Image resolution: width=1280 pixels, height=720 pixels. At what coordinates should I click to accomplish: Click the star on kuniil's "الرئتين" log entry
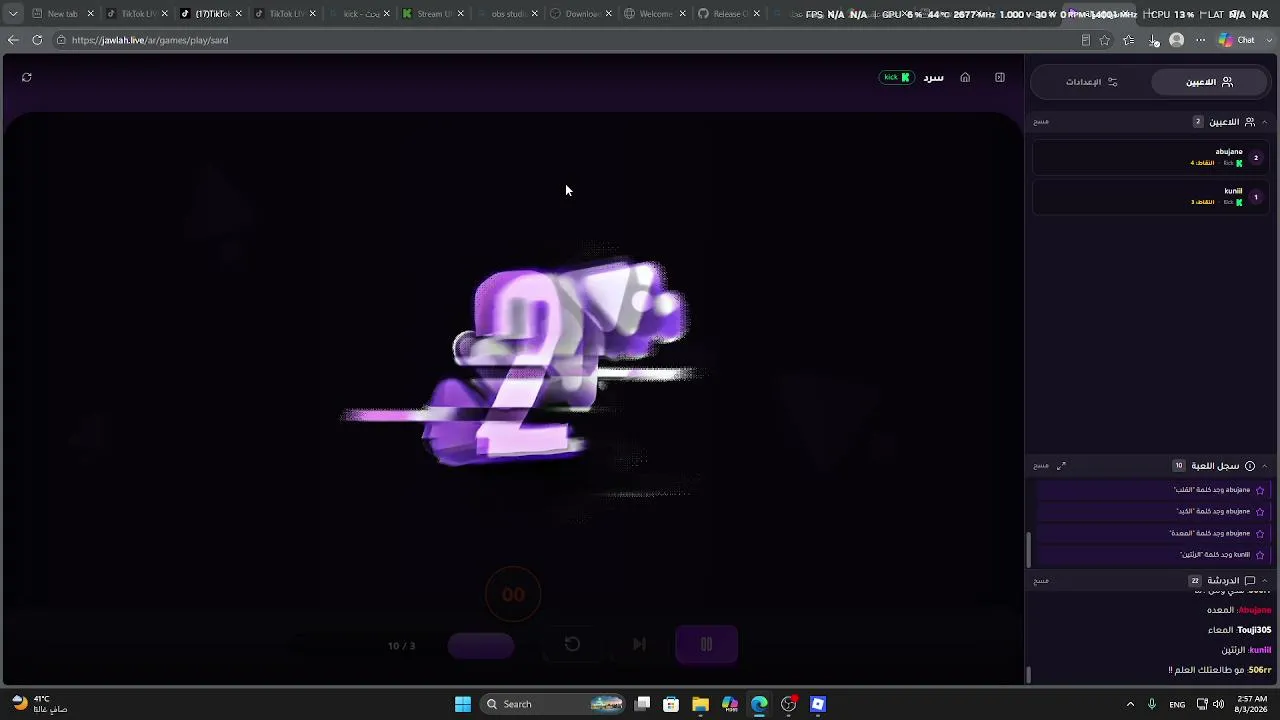tap(1260, 555)
